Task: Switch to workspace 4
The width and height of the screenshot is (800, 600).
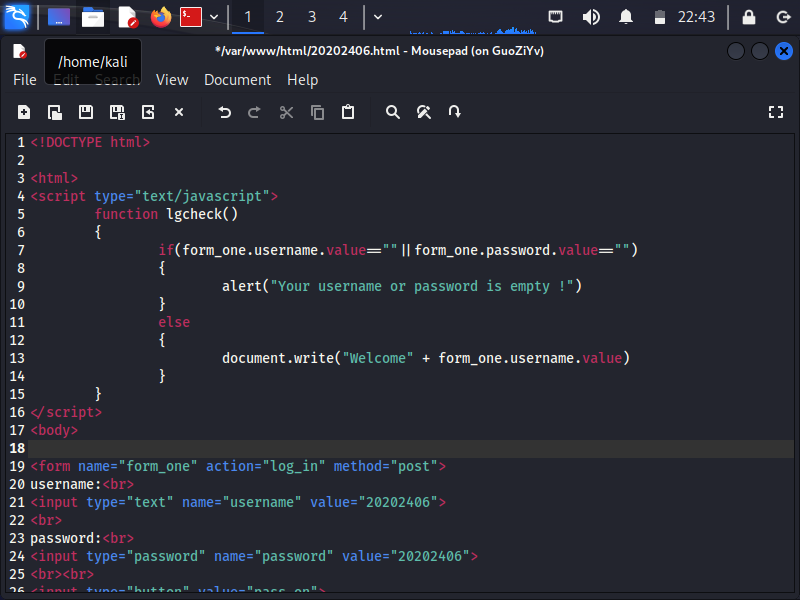Action: [x=343, y=17]
